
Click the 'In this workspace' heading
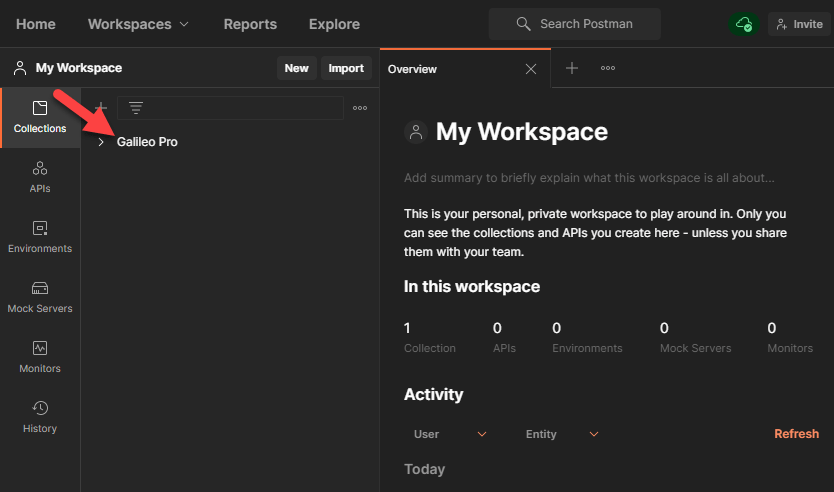[472, 287]
